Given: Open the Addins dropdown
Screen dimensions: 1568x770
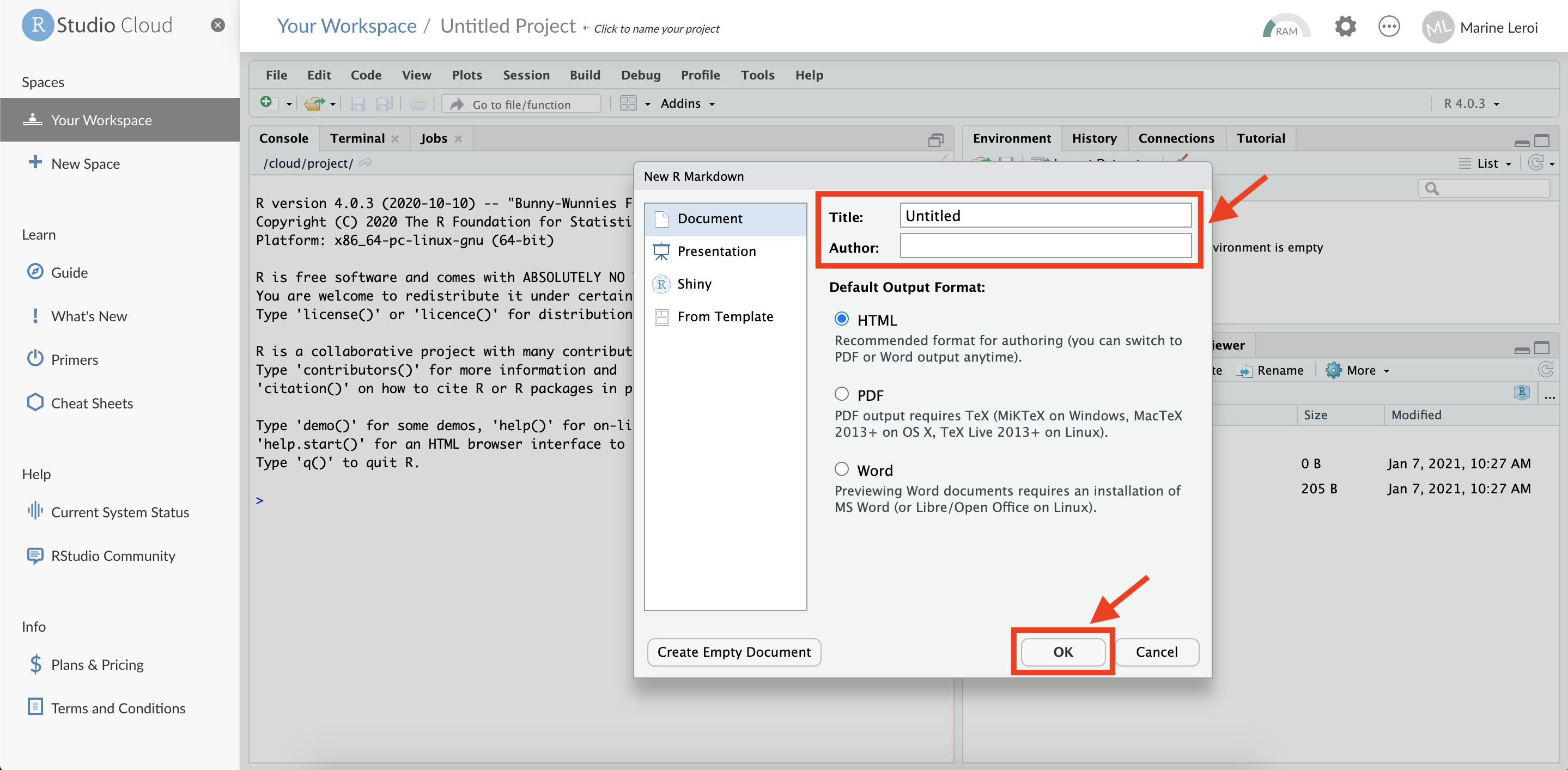Looking at the screenshot, I should tap(687, 104).
